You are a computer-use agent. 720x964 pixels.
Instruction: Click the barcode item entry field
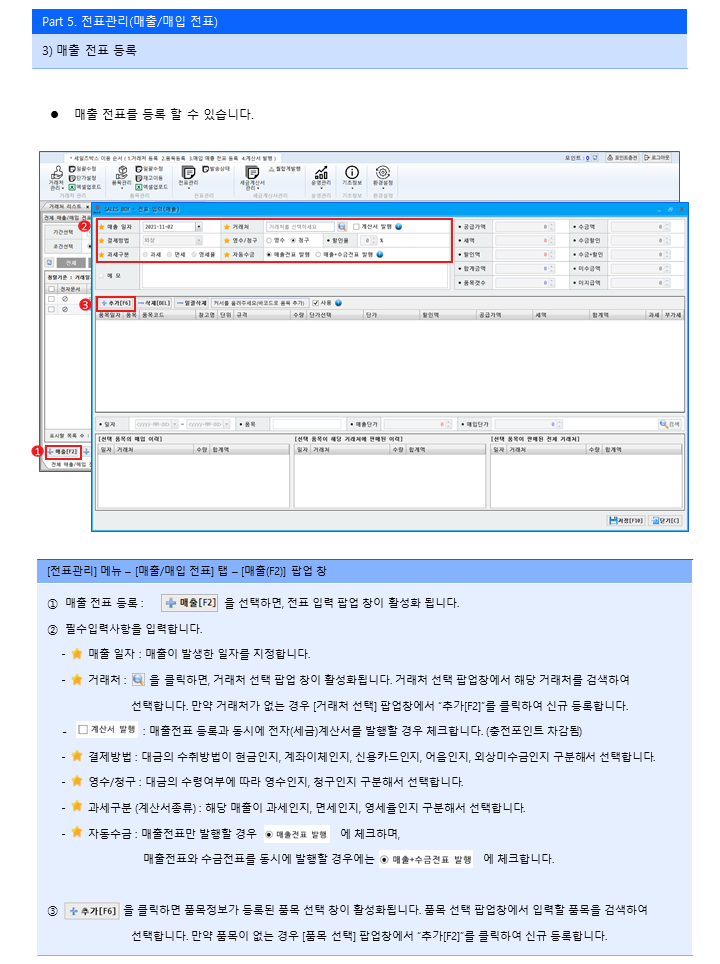[x=259, y=303]
